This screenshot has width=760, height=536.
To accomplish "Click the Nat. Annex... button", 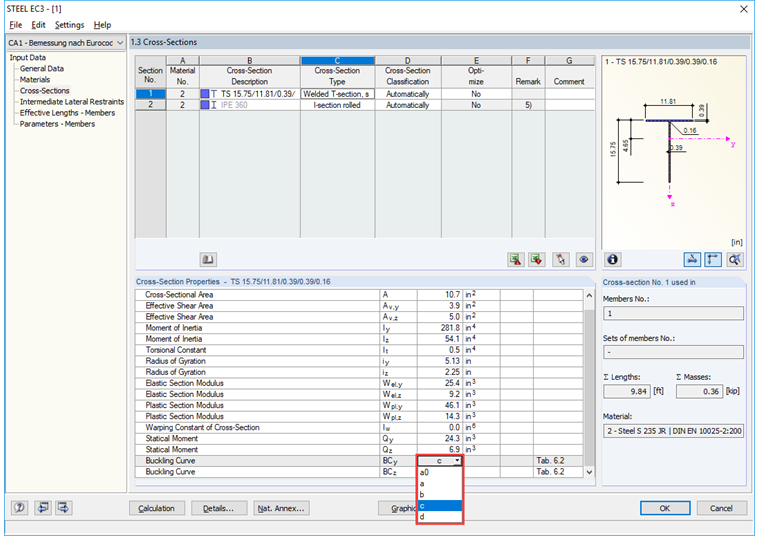I will (x=281, y=508).
